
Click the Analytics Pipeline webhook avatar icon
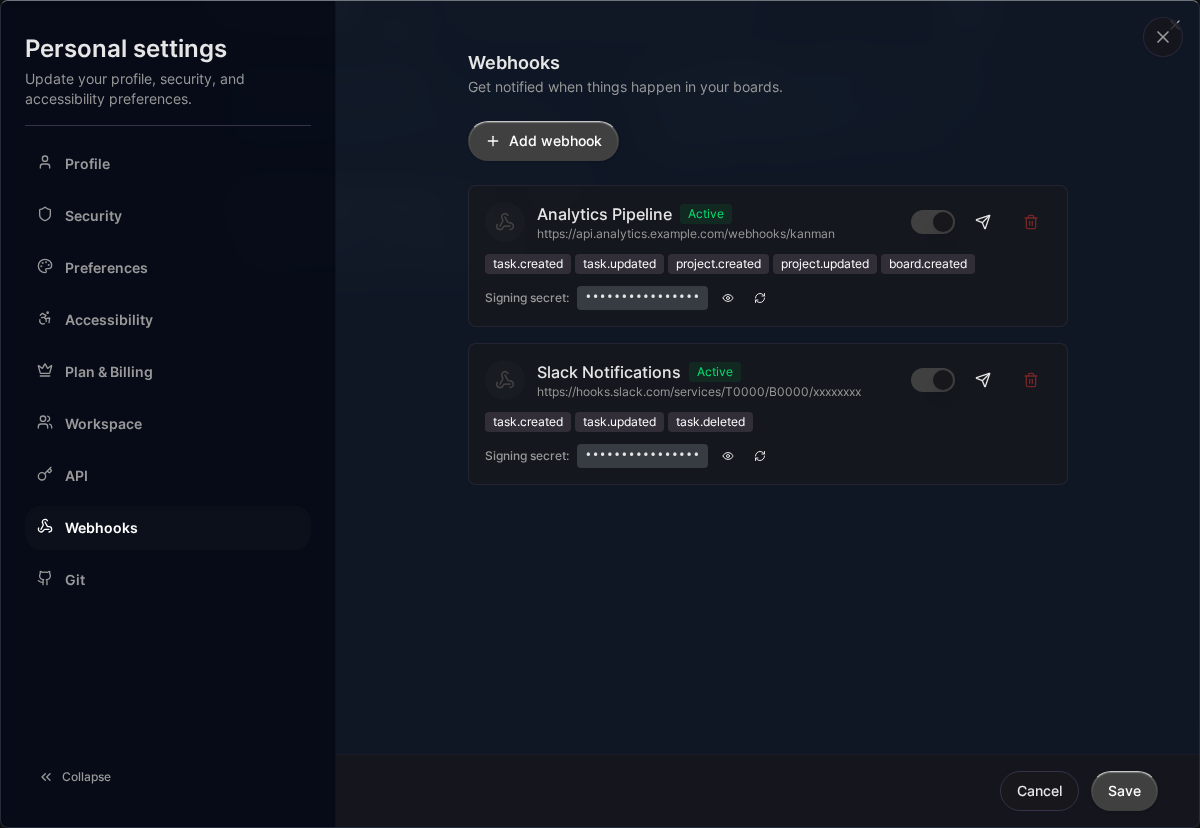tap(505, 222)
